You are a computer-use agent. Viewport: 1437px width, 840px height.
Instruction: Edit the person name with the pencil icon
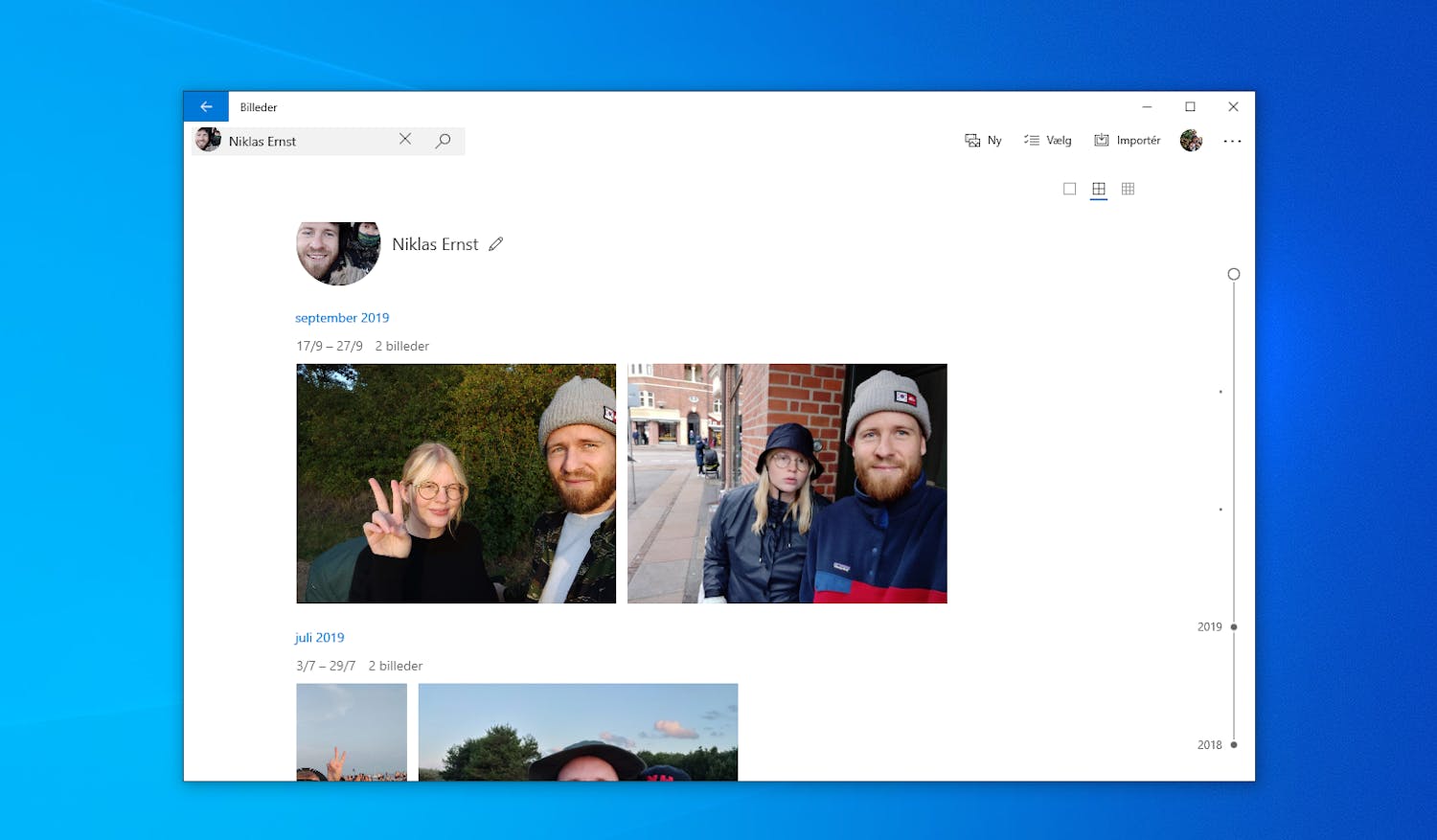click(x=496, y=244)
